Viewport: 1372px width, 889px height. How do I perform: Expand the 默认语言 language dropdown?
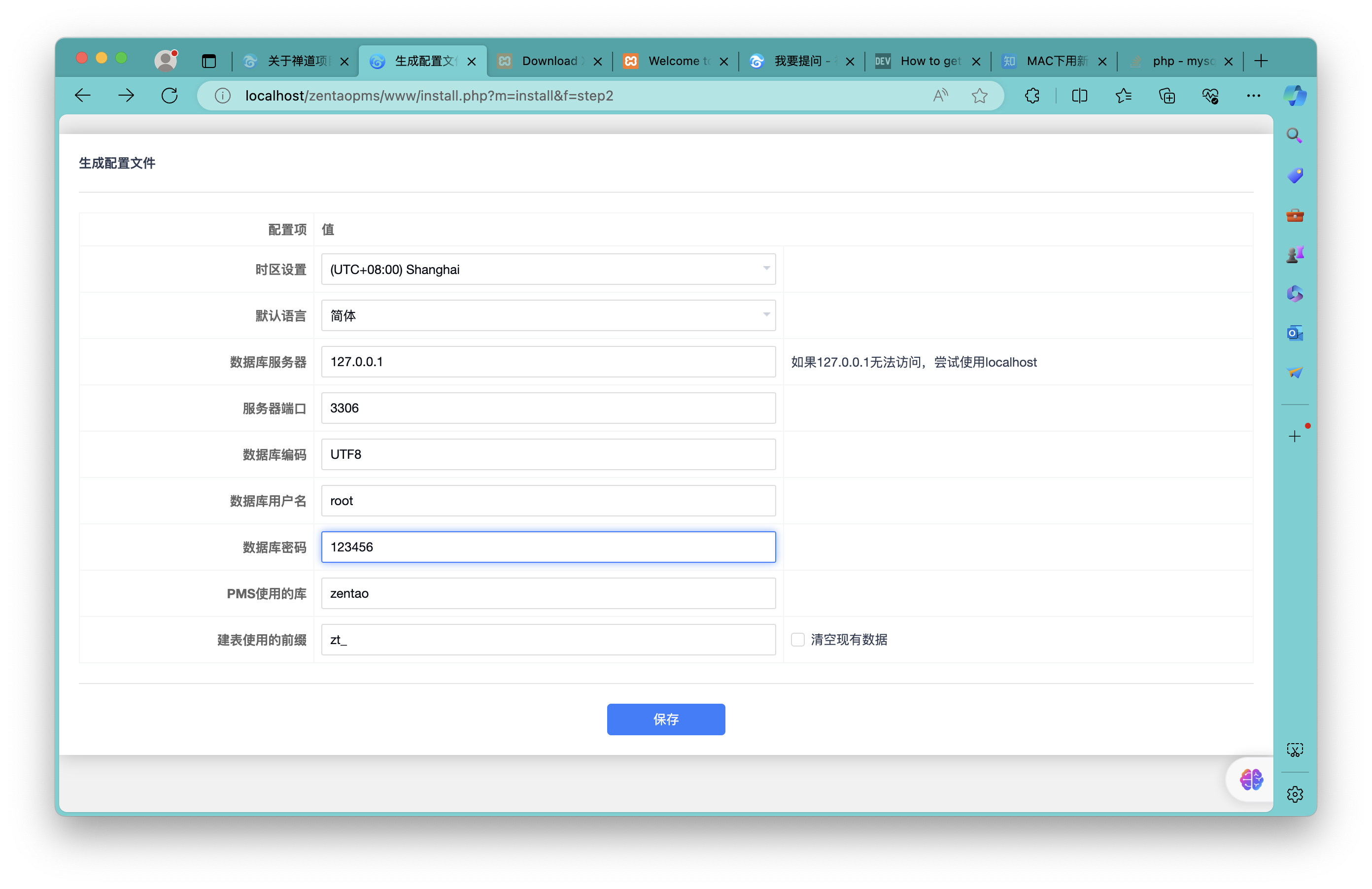click(x=548, y=315)
